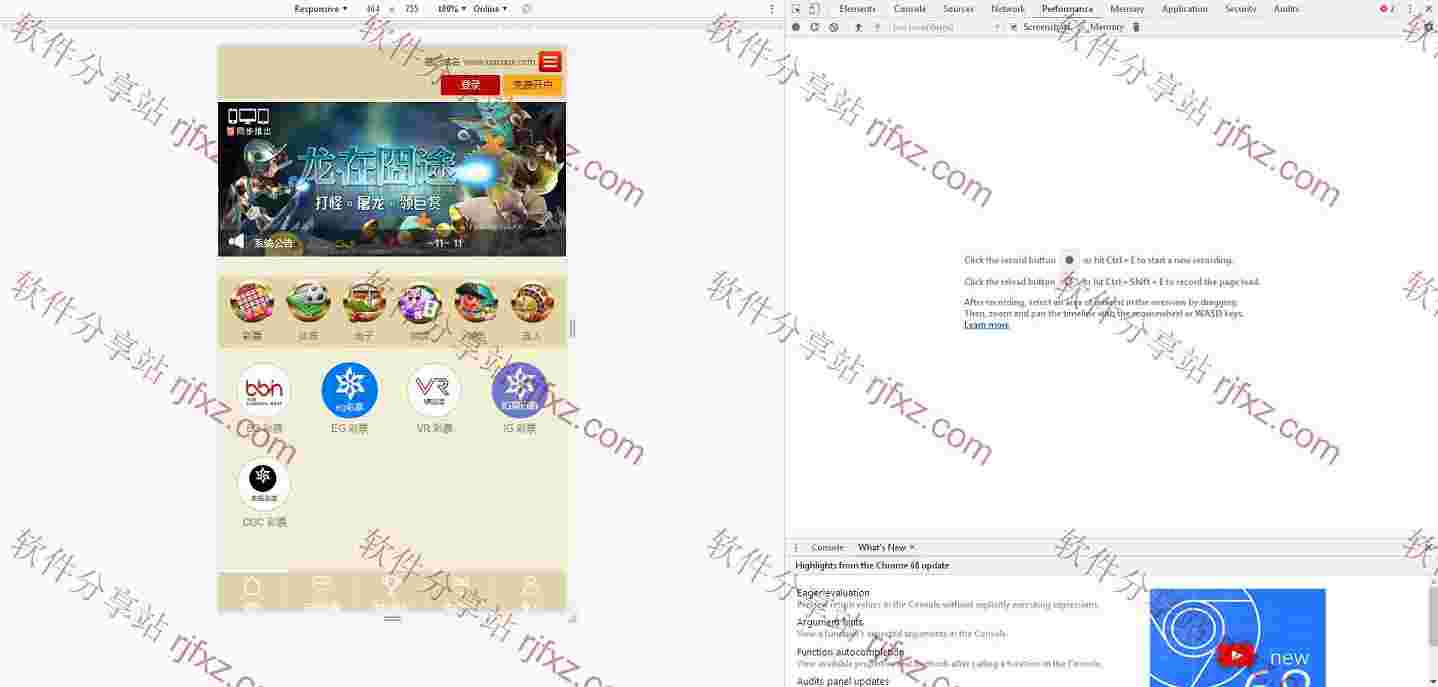Switch to the Console tab in top bar
The width and height of the screenshot is (1438, 687).
[909, 9]
